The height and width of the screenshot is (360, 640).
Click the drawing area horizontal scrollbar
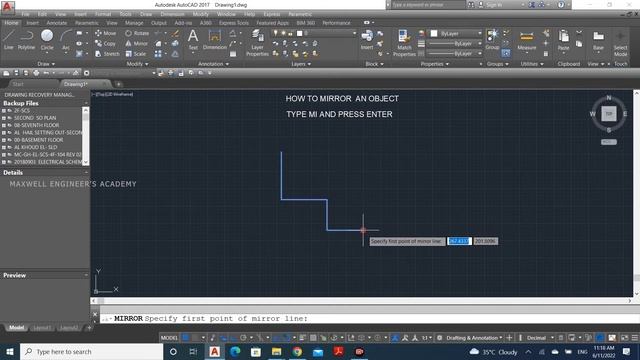[x=361, y=300]
